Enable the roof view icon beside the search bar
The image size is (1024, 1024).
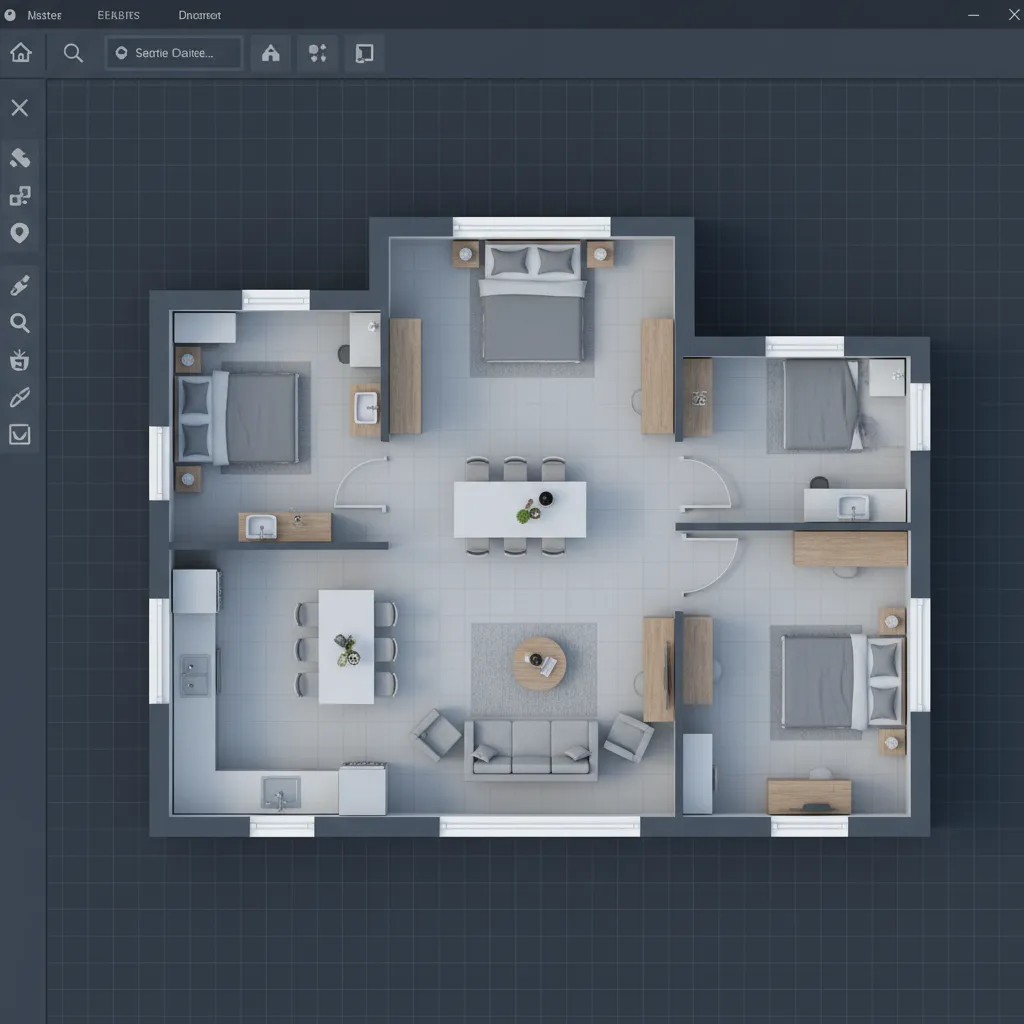270,53
